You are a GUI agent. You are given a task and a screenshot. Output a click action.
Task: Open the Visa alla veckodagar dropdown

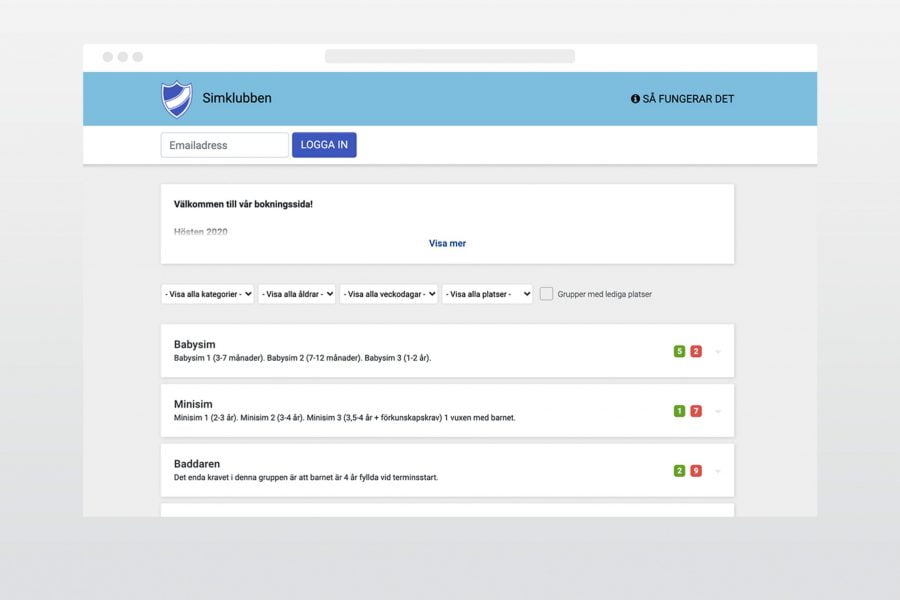tap(388, 294)
